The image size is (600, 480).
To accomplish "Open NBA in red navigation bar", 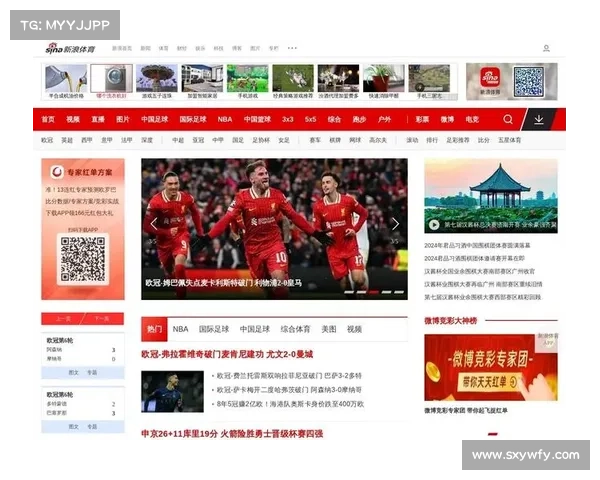I will point(225,119).
